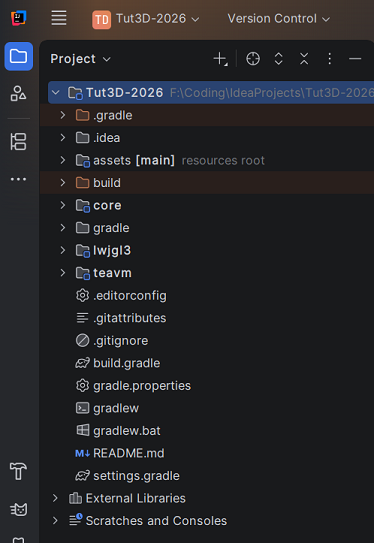Toggle the Project tool window sidebar icon
This screenshot has height=543, width=374.
point(19,56)
